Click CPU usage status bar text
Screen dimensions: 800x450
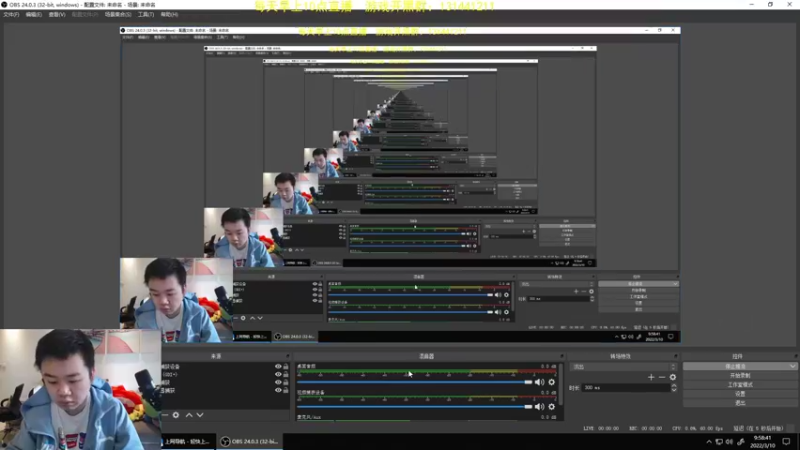697,429
